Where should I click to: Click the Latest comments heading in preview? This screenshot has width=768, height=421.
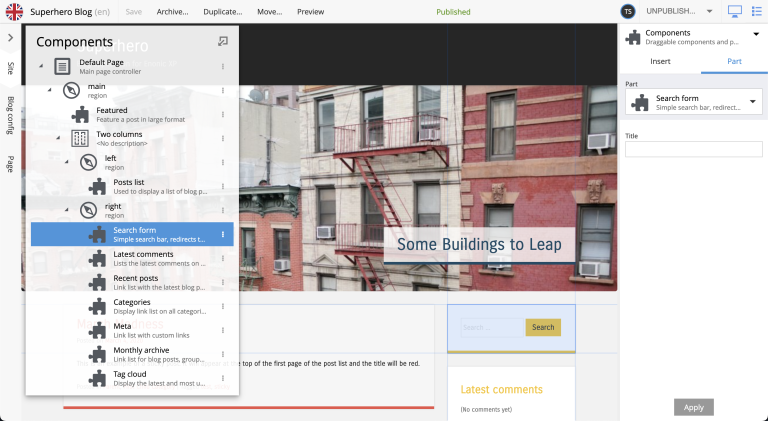pos(502,390)
